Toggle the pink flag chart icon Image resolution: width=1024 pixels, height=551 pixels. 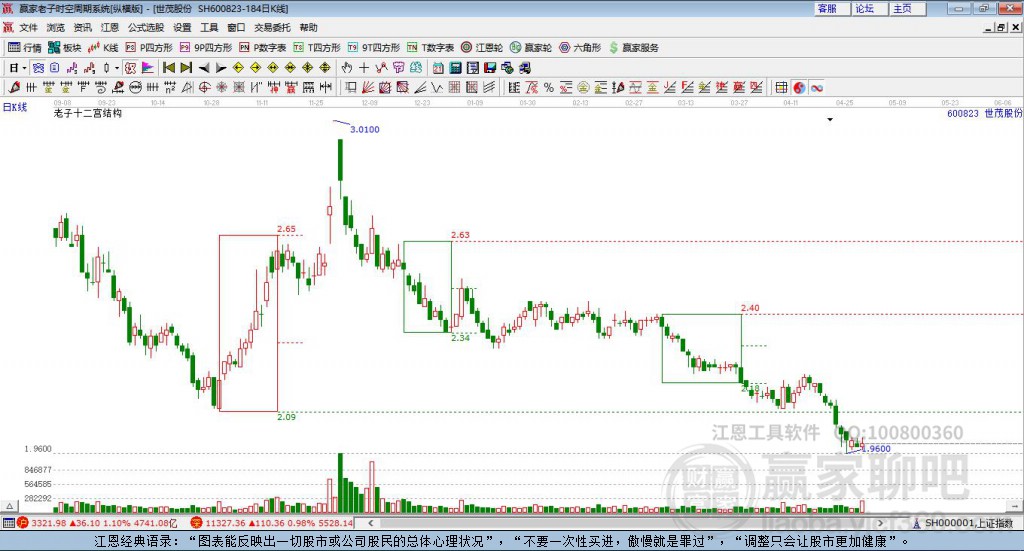coord(148,68)
